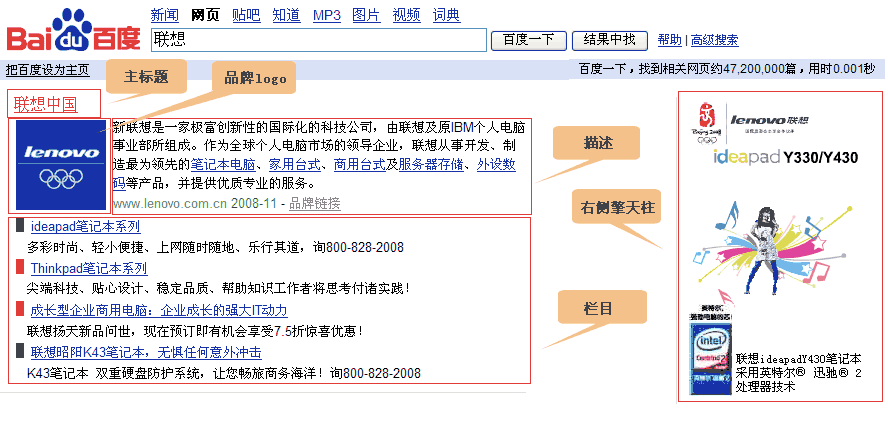The width and height of the screenshot is (888, 425).
Task: Select the 网页 tab
Action: point(206,15)
